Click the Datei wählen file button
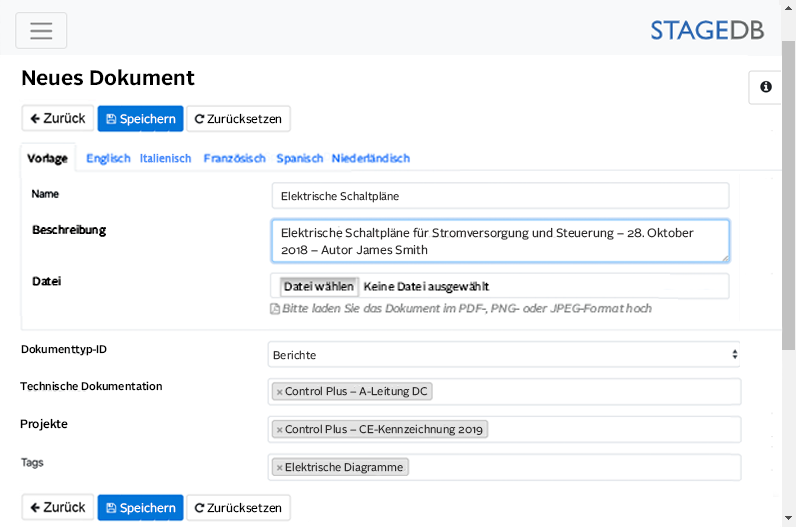The width and height of the screenshot is (796, 527). pyautogui.click(x=318, y=287)
